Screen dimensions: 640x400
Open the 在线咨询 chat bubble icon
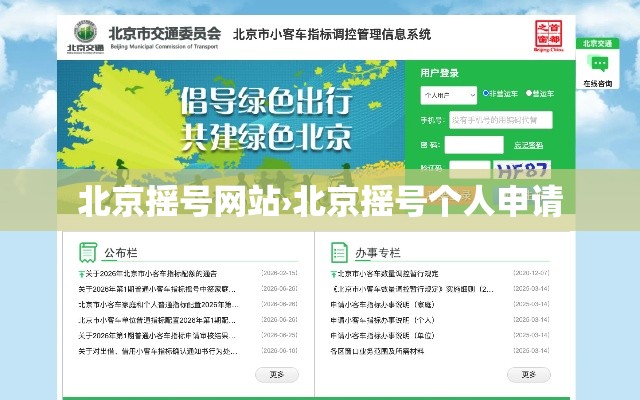click(x=598, y=64)
